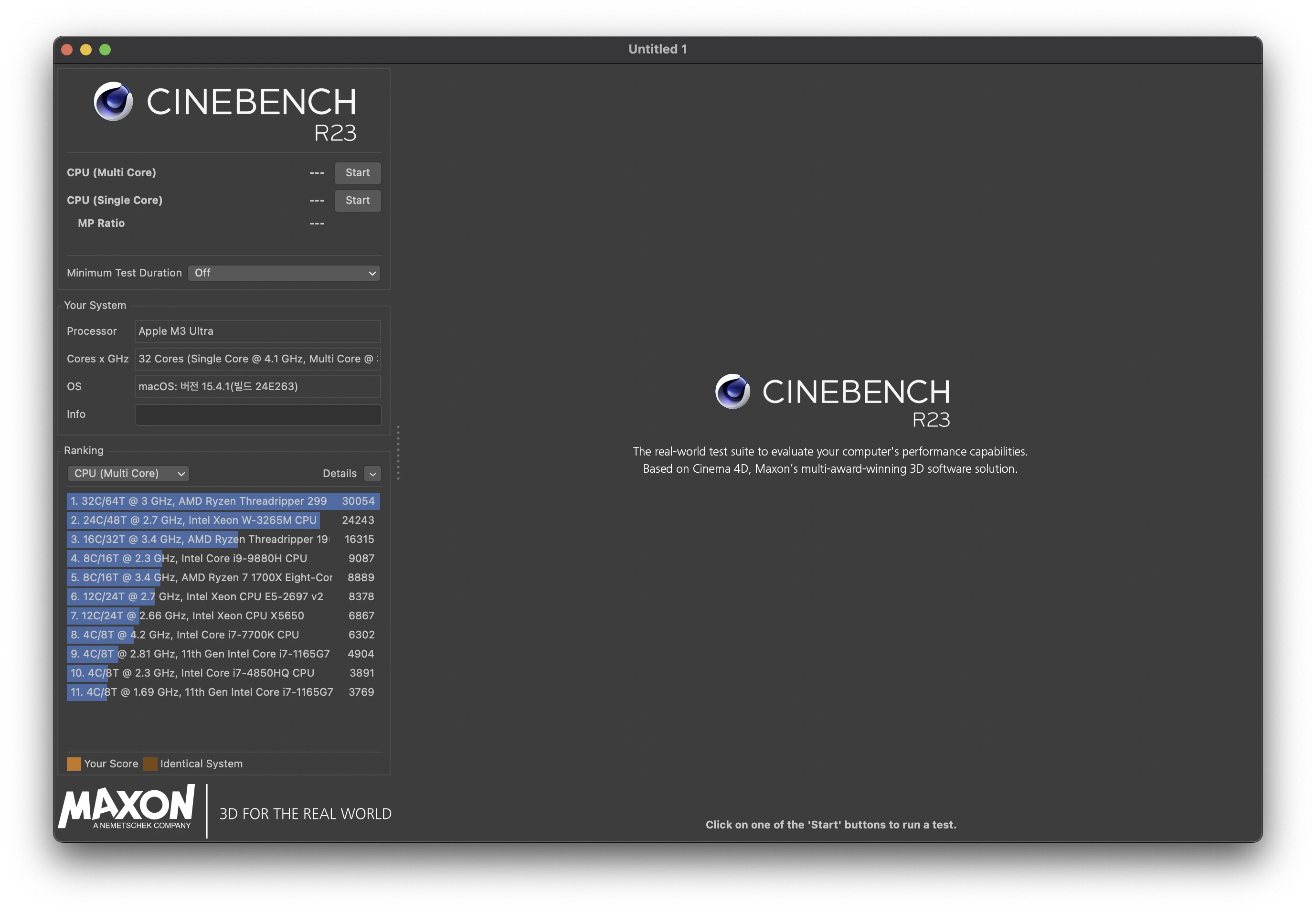Click the MAXON logo at bottom left

point(127,806)
